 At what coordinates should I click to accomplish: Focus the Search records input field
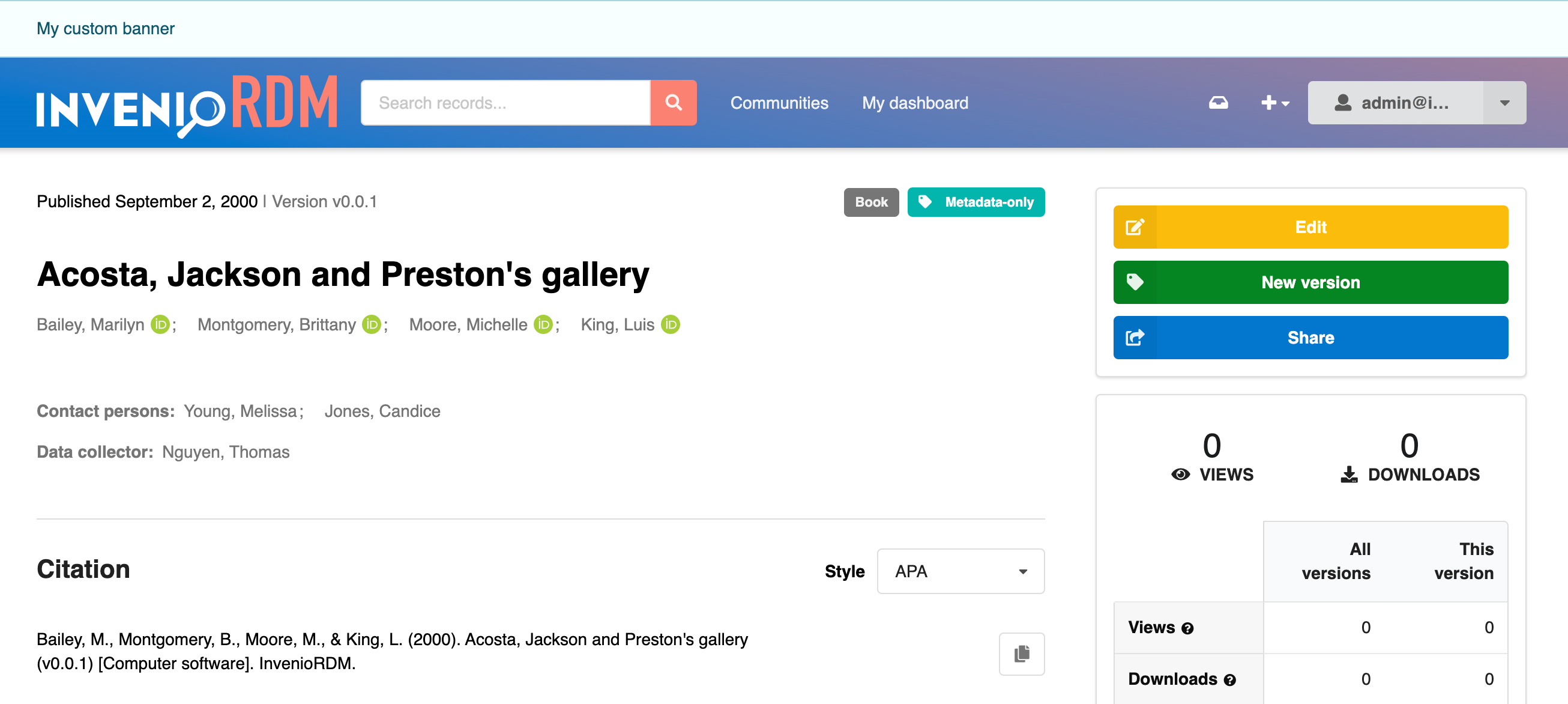point(505,102)
